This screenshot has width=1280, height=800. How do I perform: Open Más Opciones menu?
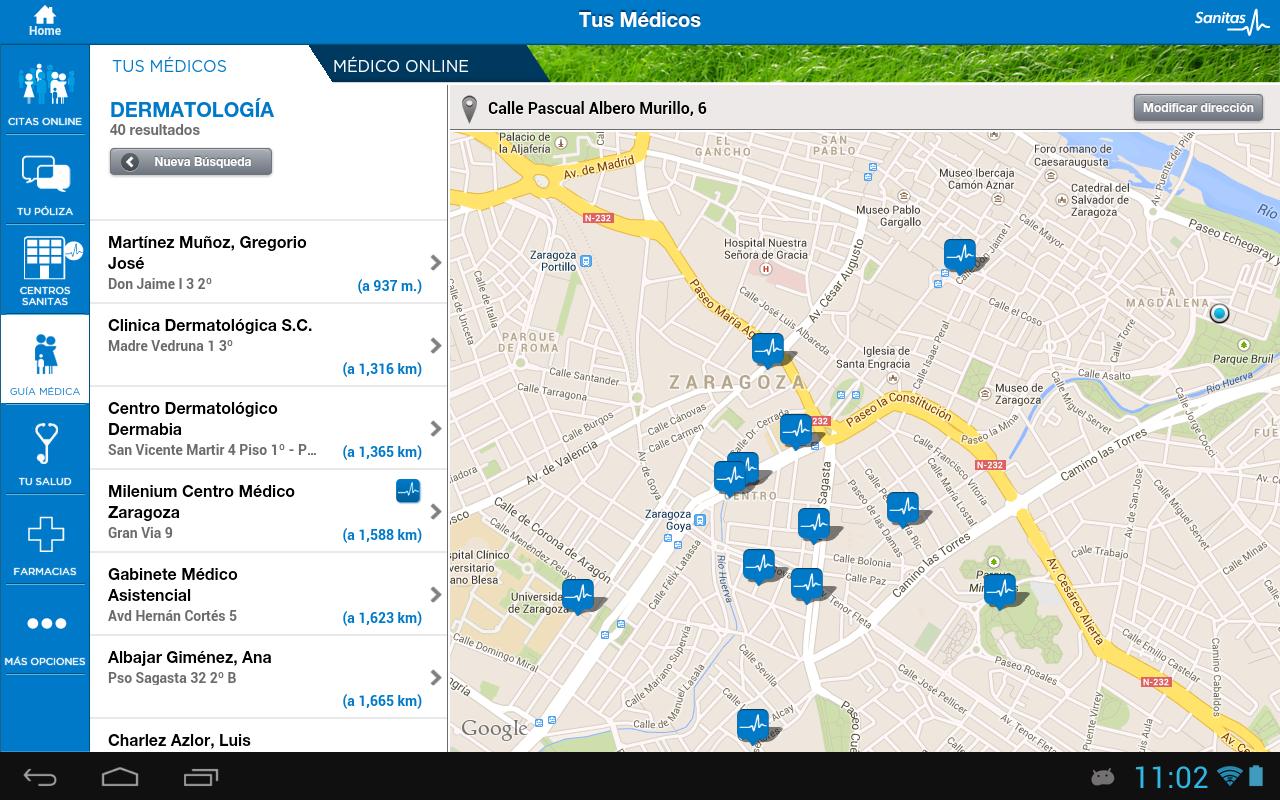pyautogui.click(x=45, y=631)
